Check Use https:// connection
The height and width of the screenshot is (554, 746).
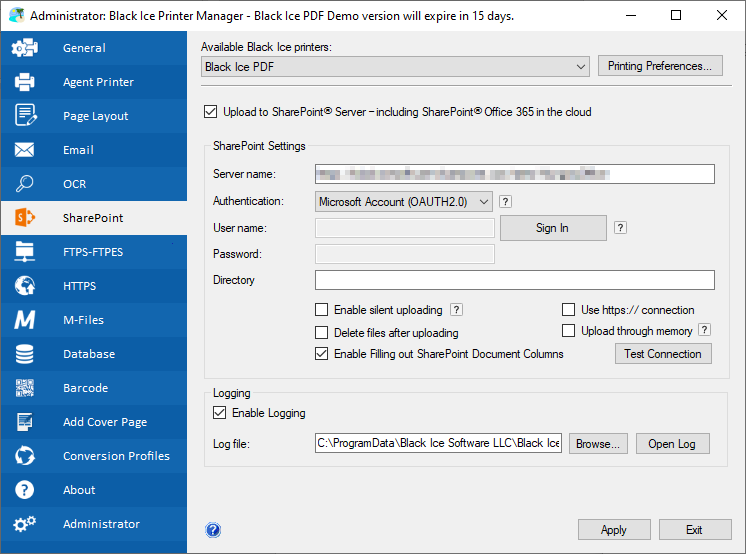(x=569, y=310)
